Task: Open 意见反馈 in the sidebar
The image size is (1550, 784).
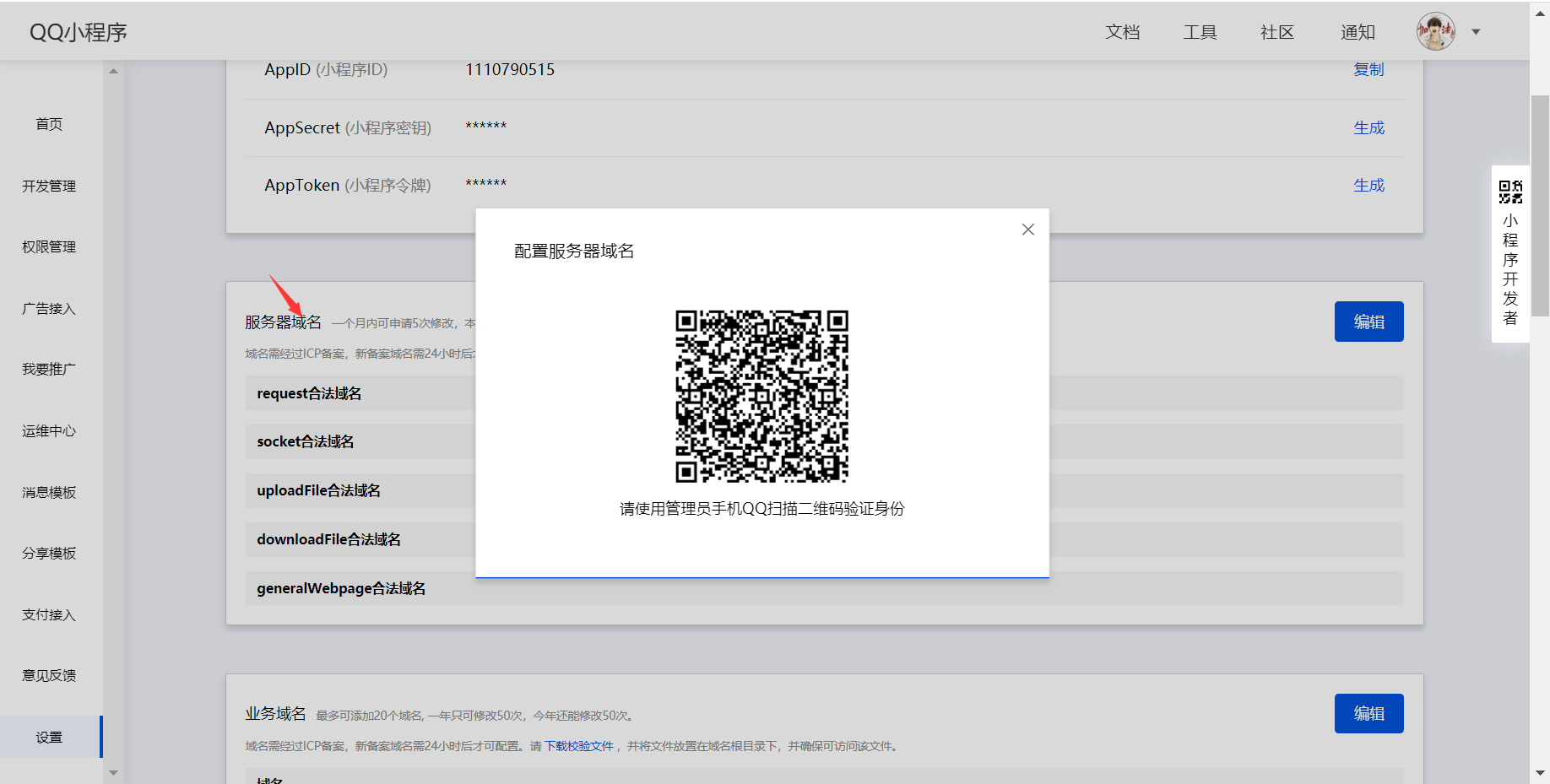Action: (x=49, y=675)
